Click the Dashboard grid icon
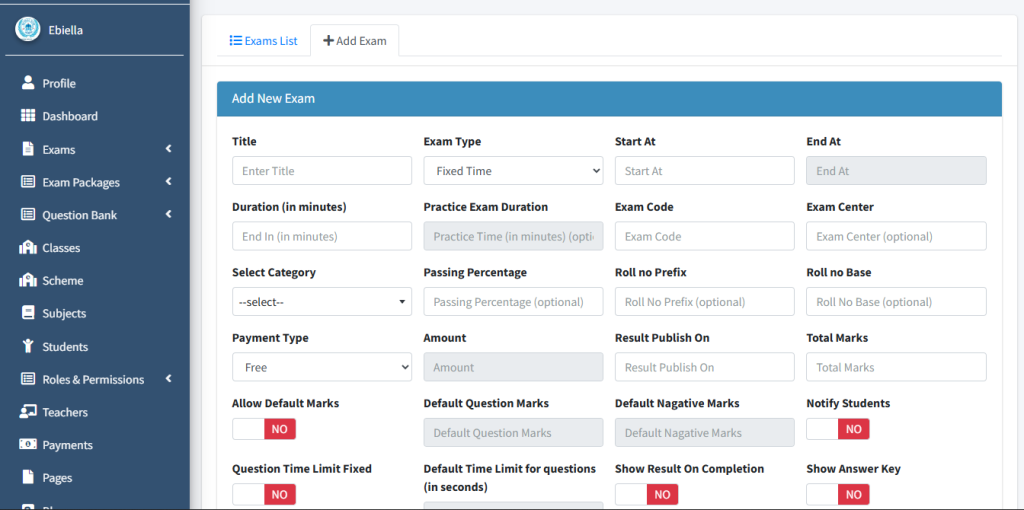 (28, 116)
